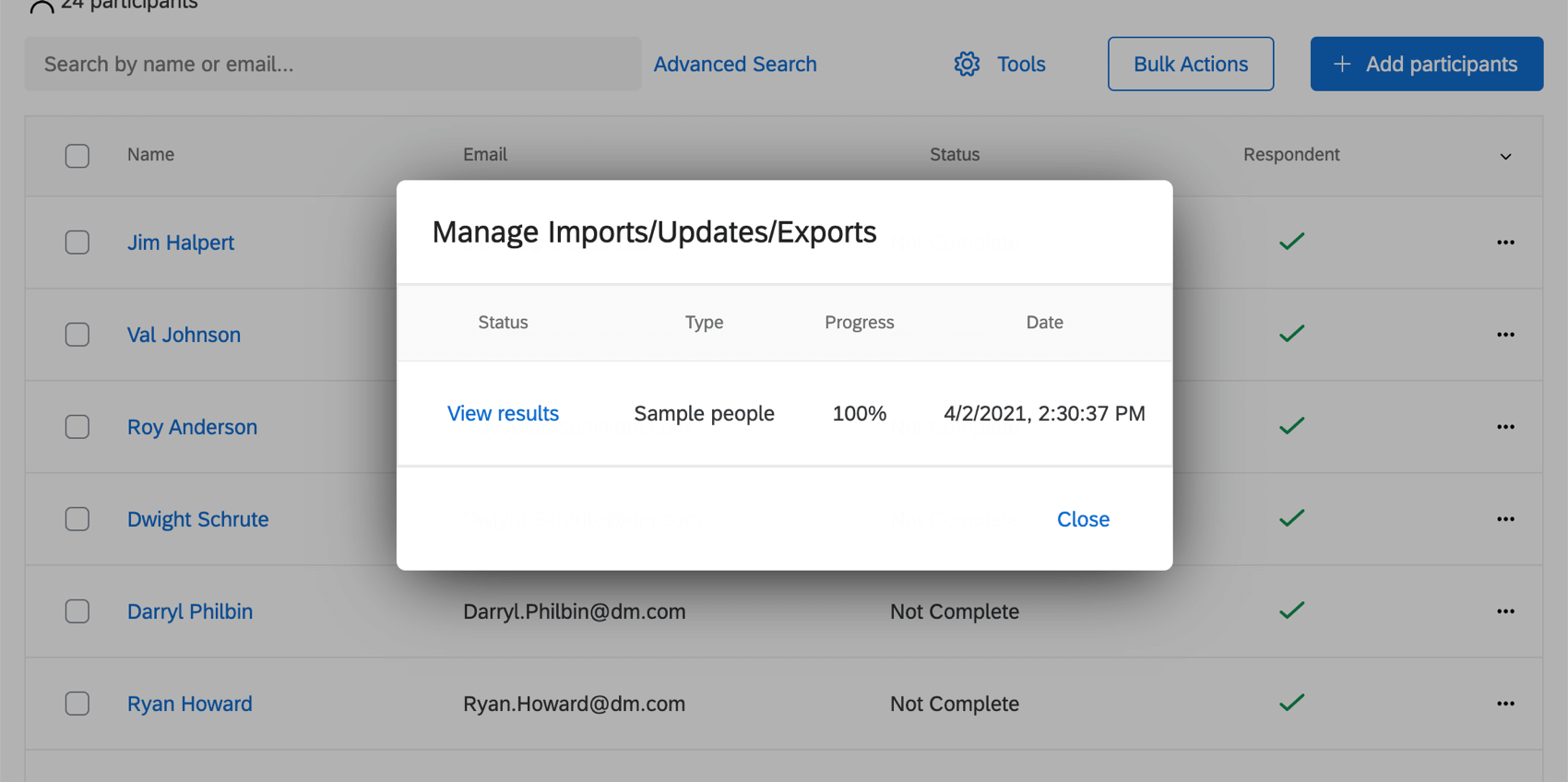Check the box beside Dwight Schrute
Image resolution: width=1568 pixels, height=782 pixels.
coord(77,519)
